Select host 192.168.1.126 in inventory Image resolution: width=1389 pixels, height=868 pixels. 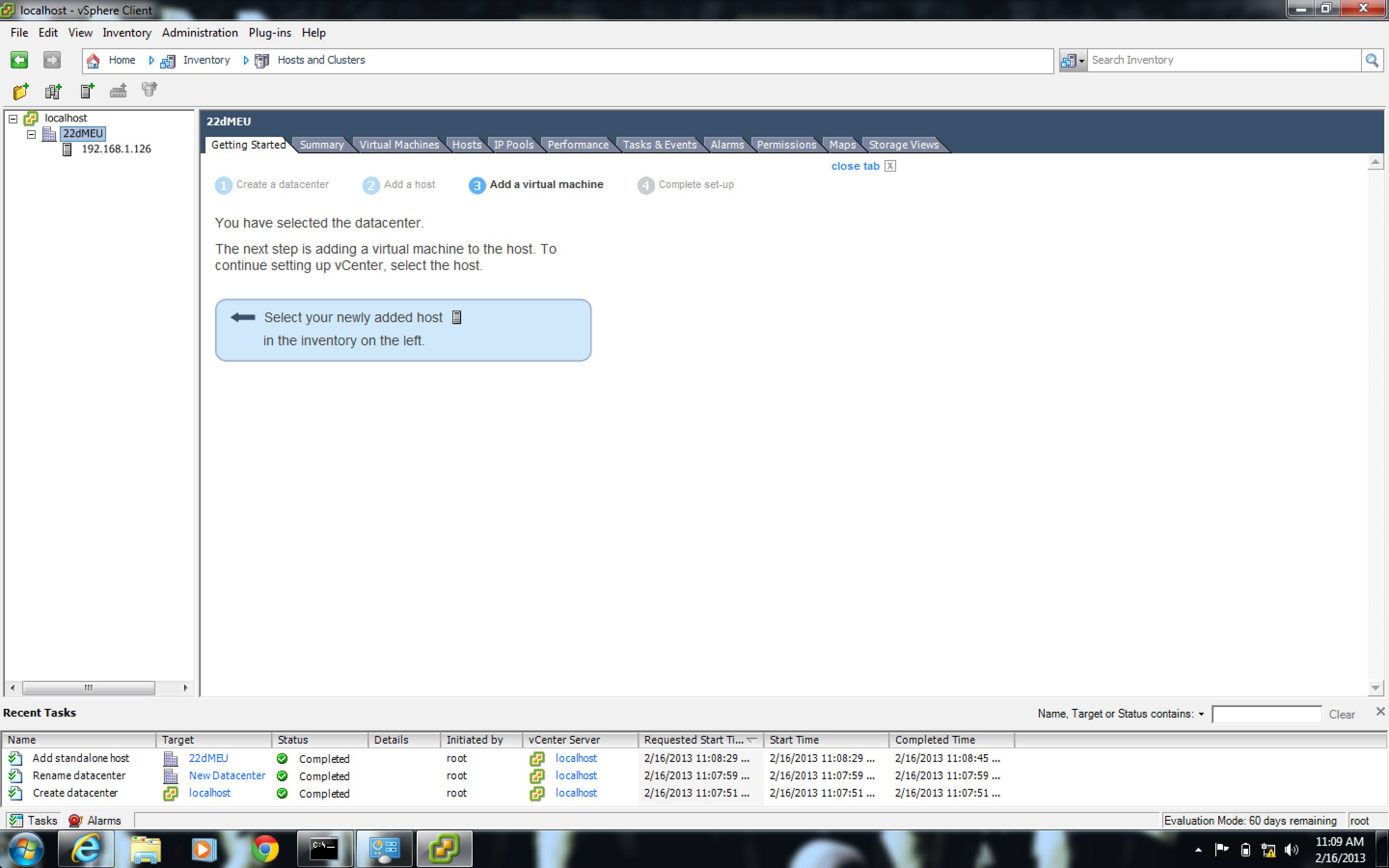(116, 149)
